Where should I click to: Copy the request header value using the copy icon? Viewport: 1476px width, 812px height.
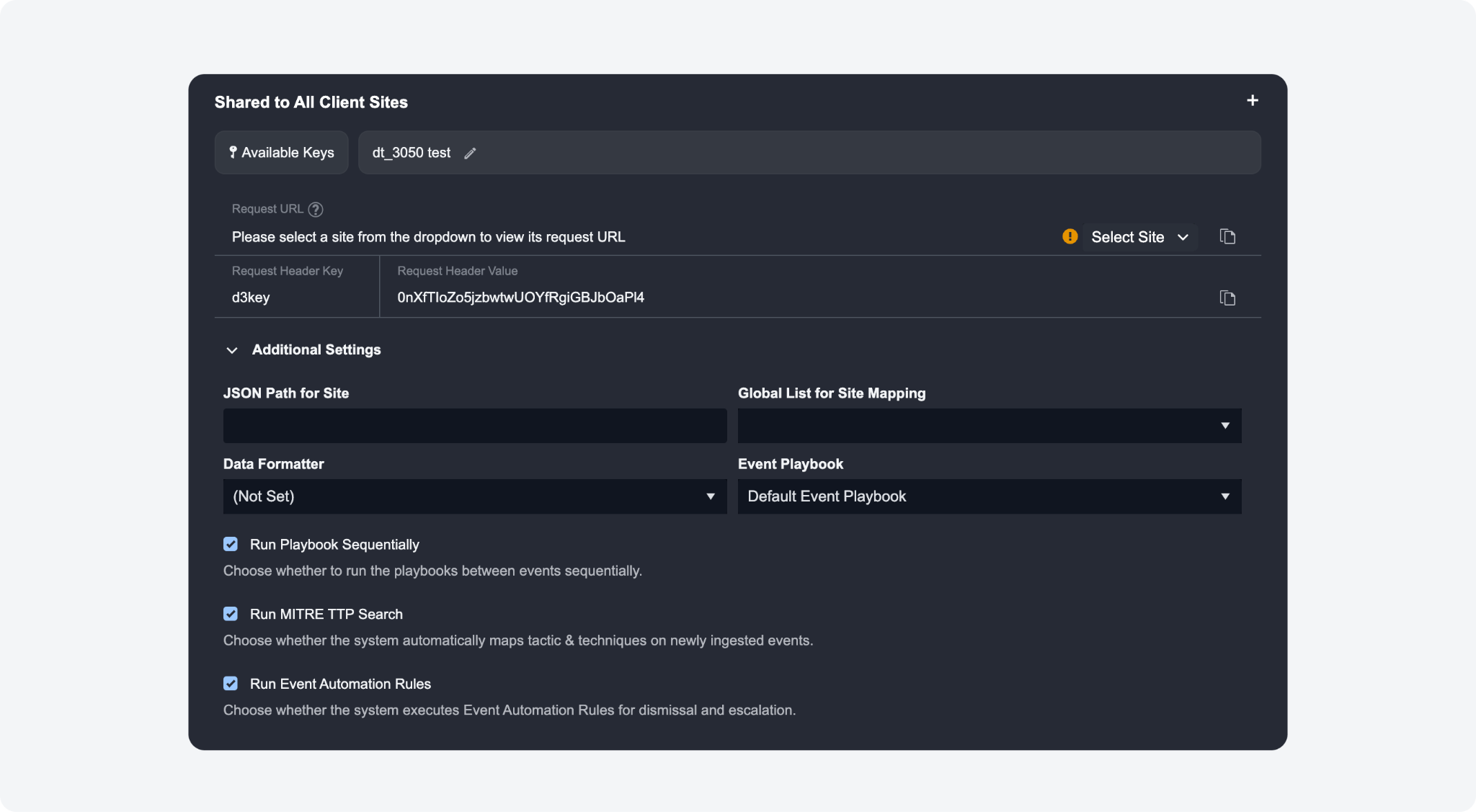1227,298
